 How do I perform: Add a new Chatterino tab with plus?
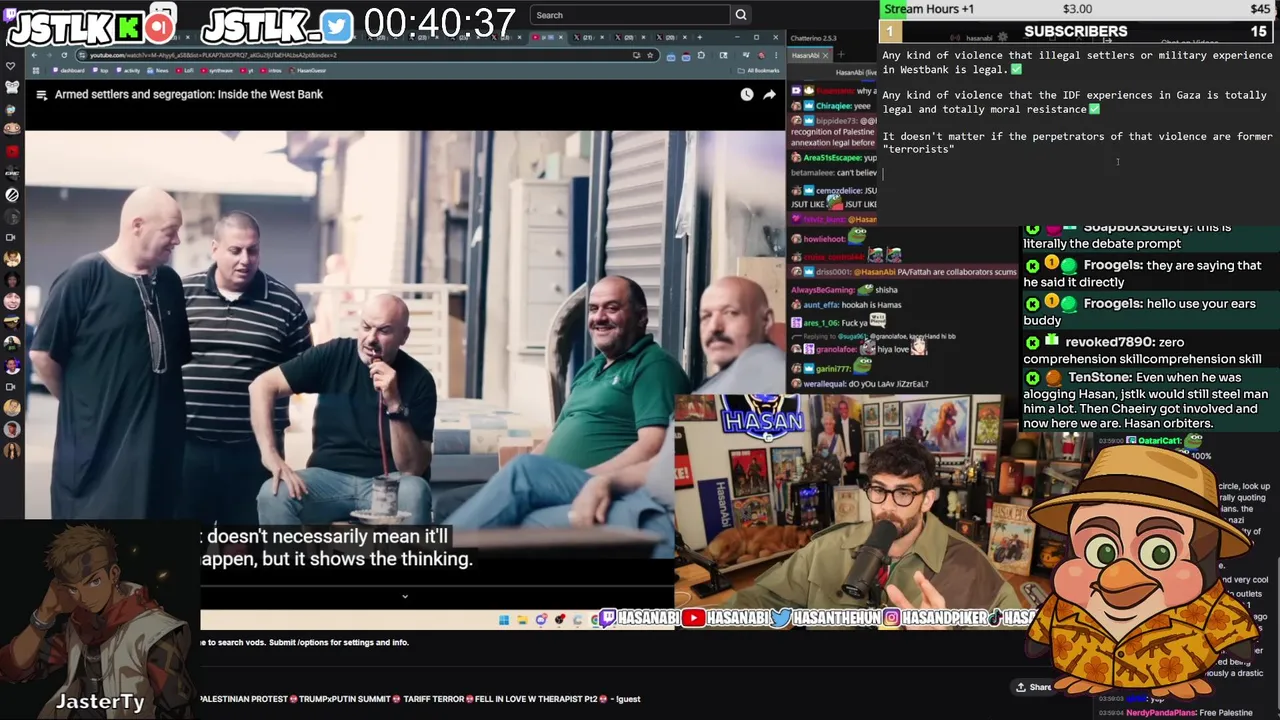(x=840, y=55)
